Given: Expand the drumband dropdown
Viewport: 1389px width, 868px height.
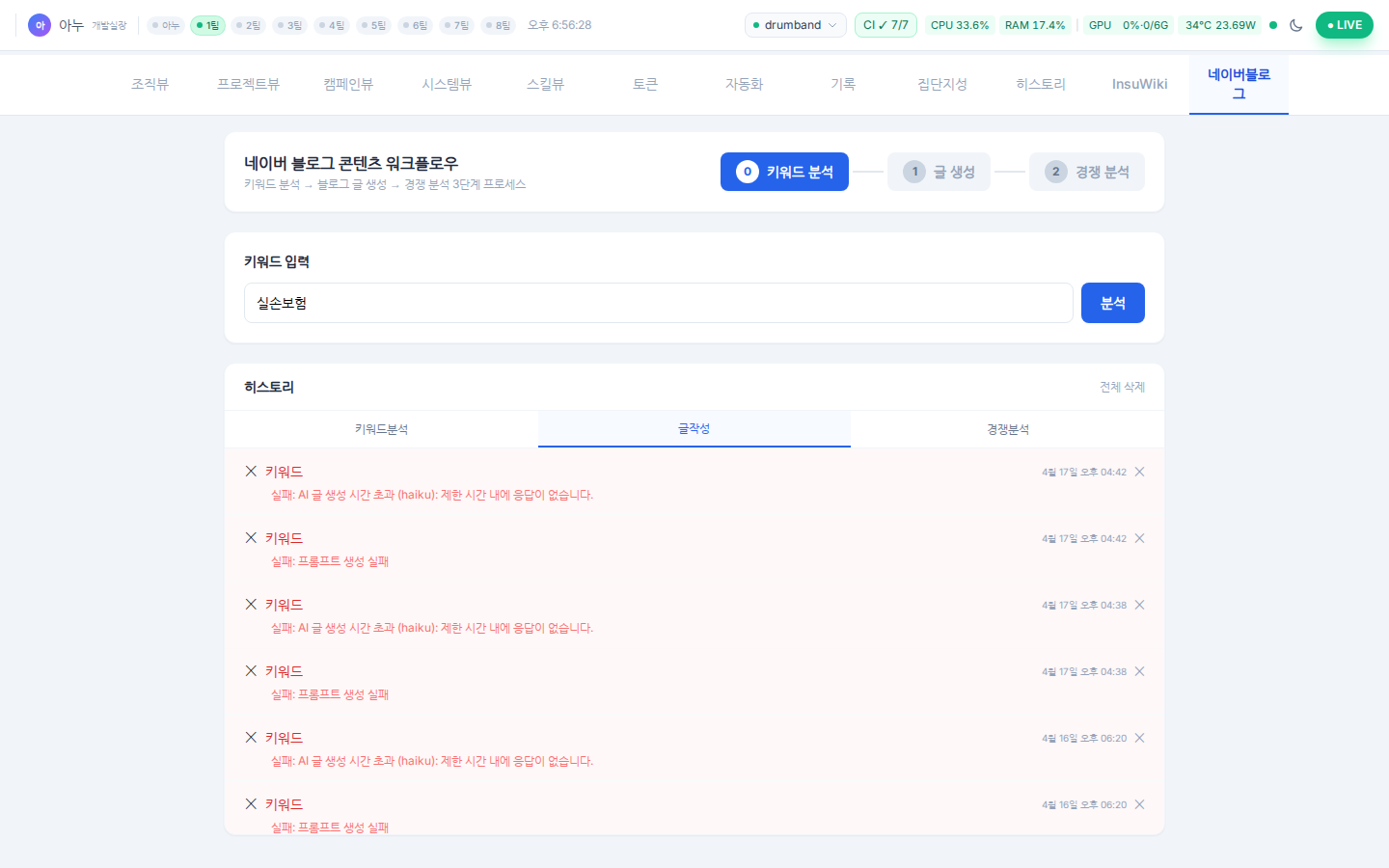Looking at the screenshot, I should click(x=795, y=25).
